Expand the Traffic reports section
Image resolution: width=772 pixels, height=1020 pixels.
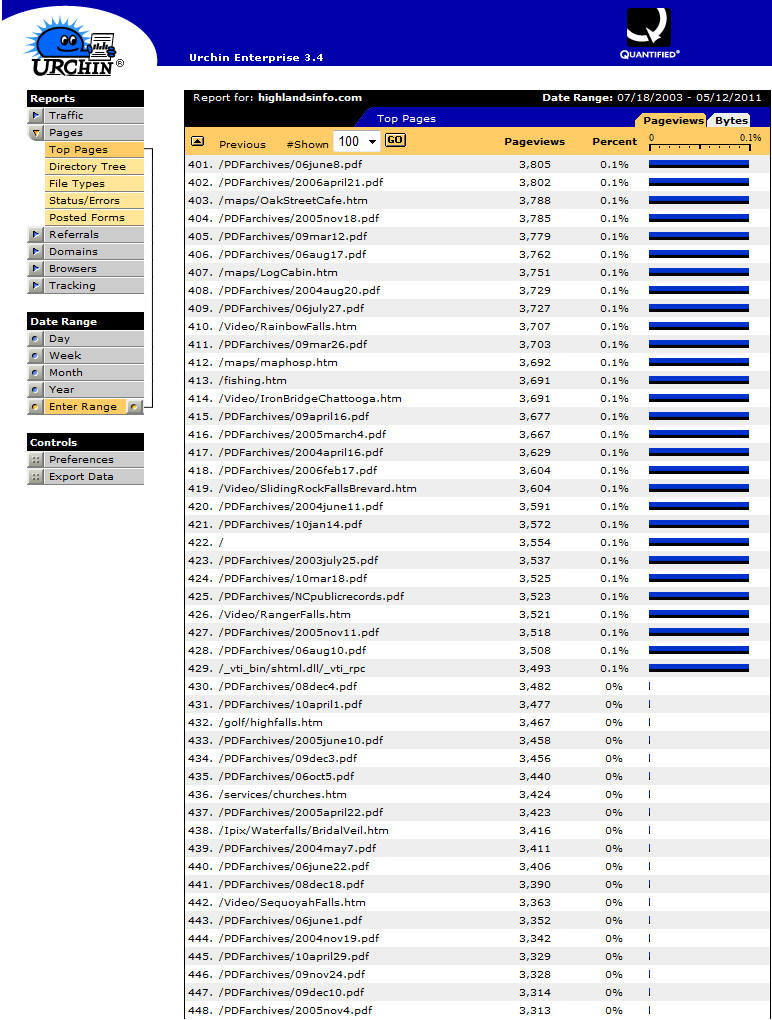[36, 116]
